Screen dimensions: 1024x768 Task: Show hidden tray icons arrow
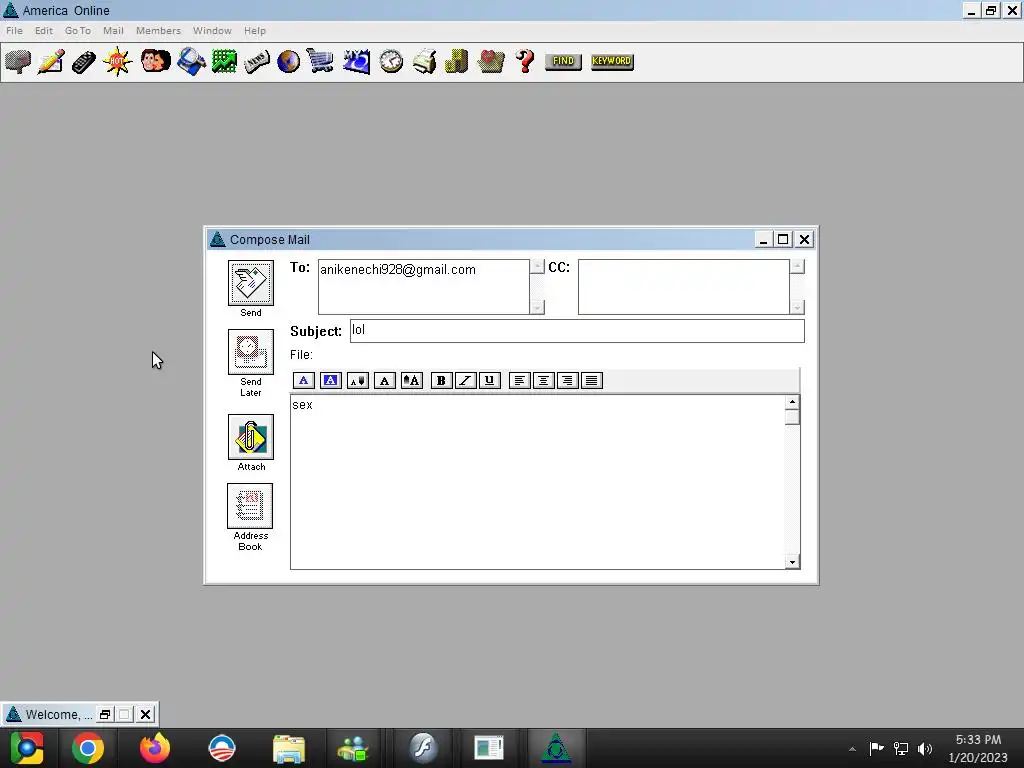pos(852,749)
